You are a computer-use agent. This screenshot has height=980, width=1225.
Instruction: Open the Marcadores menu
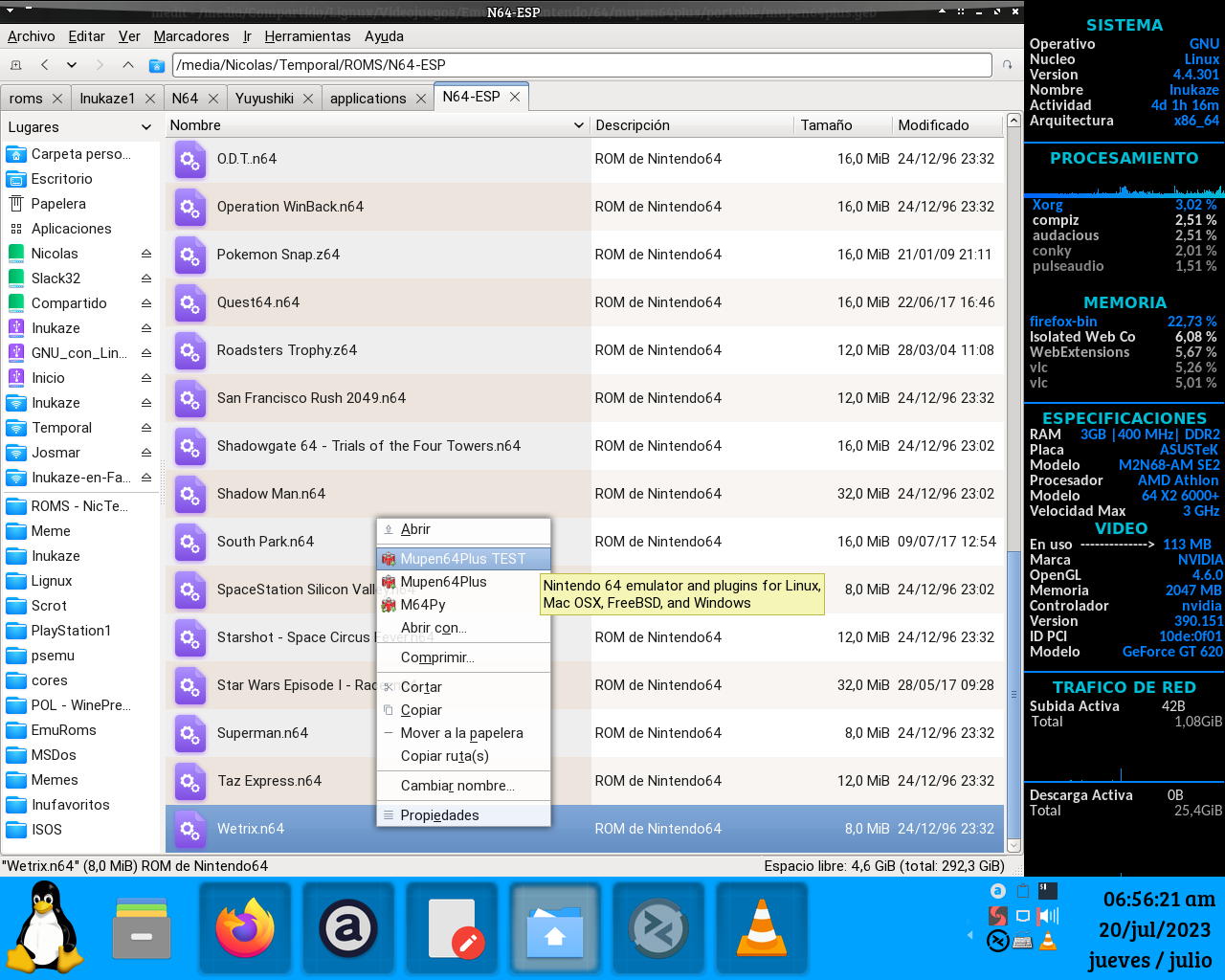(x=191, y=36)
